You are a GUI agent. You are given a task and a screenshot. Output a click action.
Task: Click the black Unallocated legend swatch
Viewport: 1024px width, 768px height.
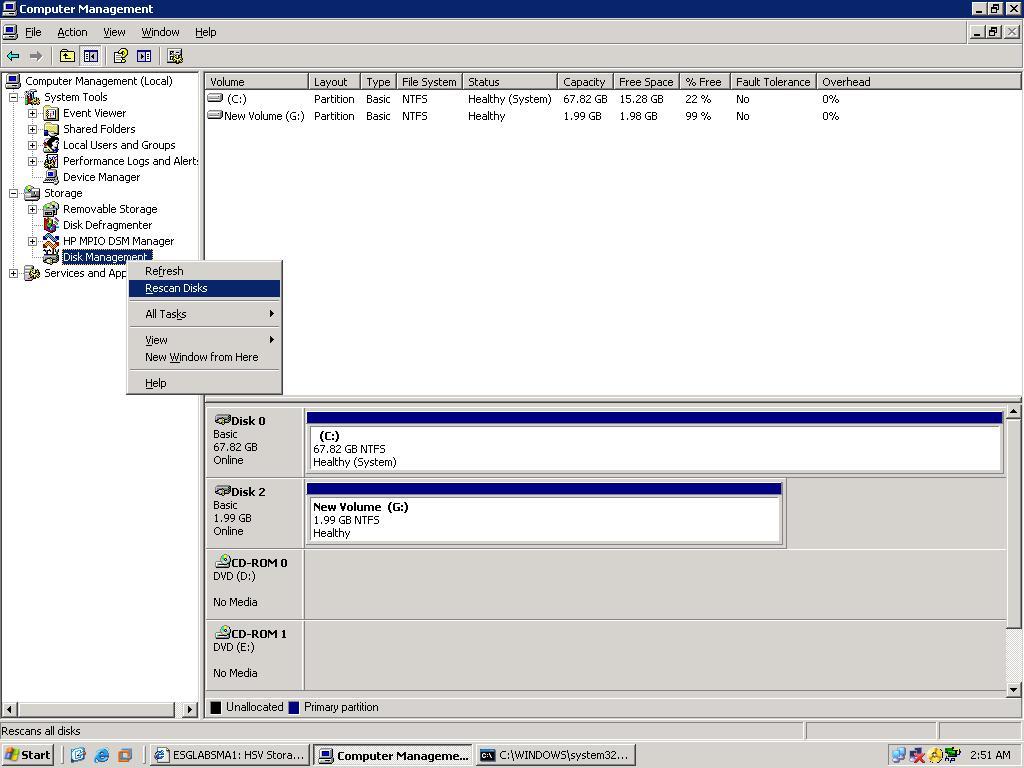pos(216,707)
